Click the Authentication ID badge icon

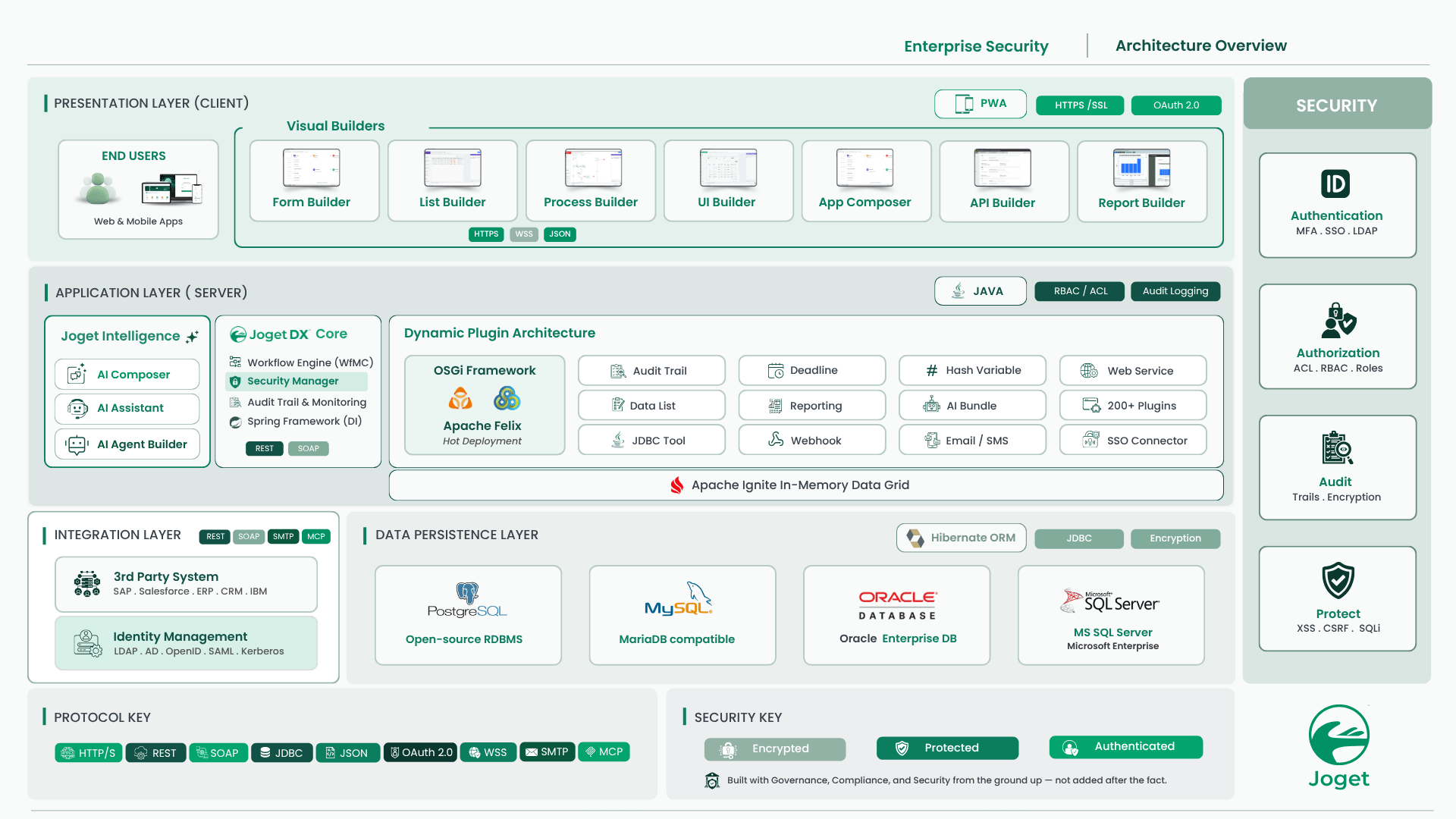(x=1335, y=184)
